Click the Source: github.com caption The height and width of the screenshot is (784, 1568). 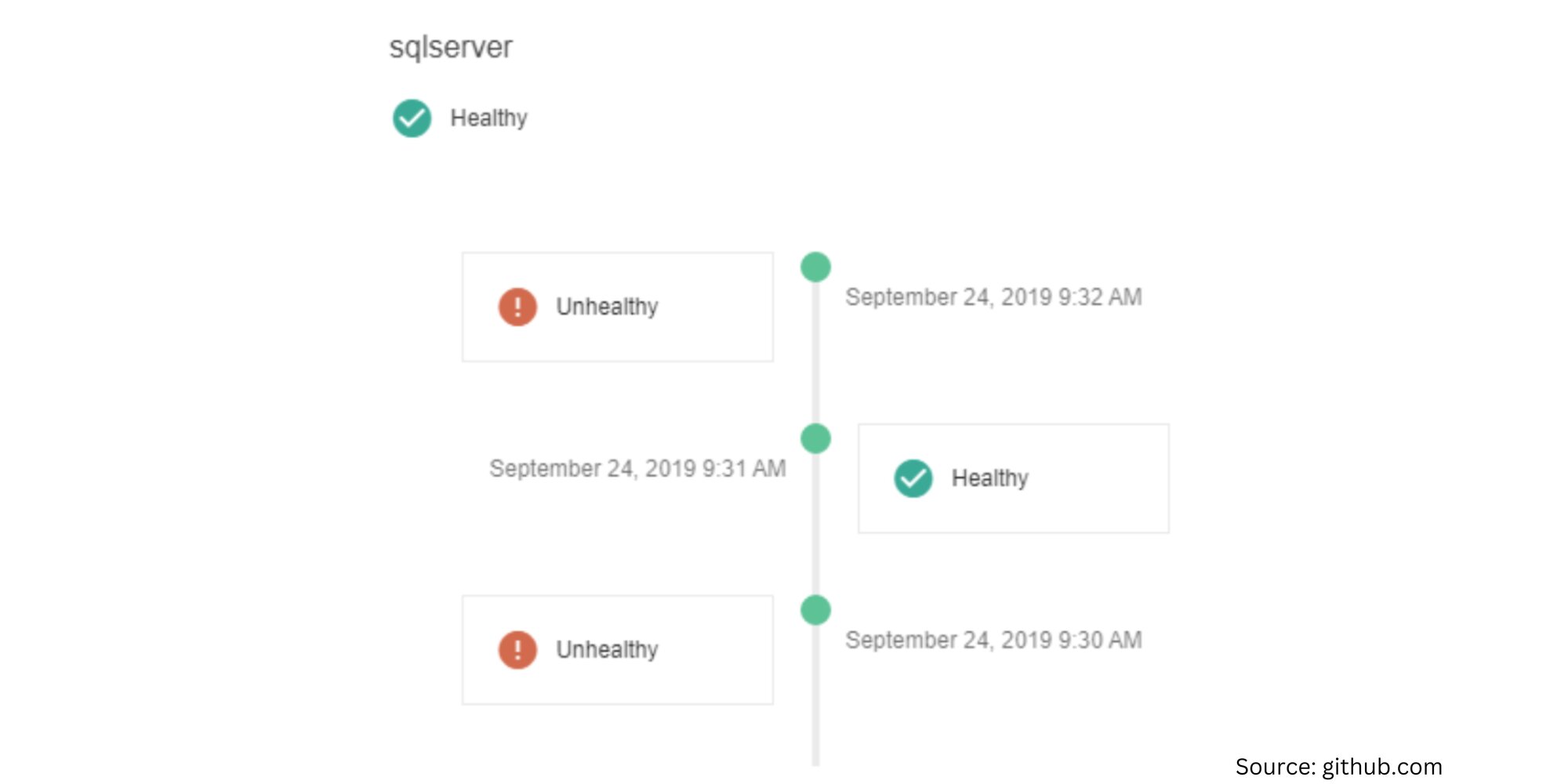pos(1338,767)
